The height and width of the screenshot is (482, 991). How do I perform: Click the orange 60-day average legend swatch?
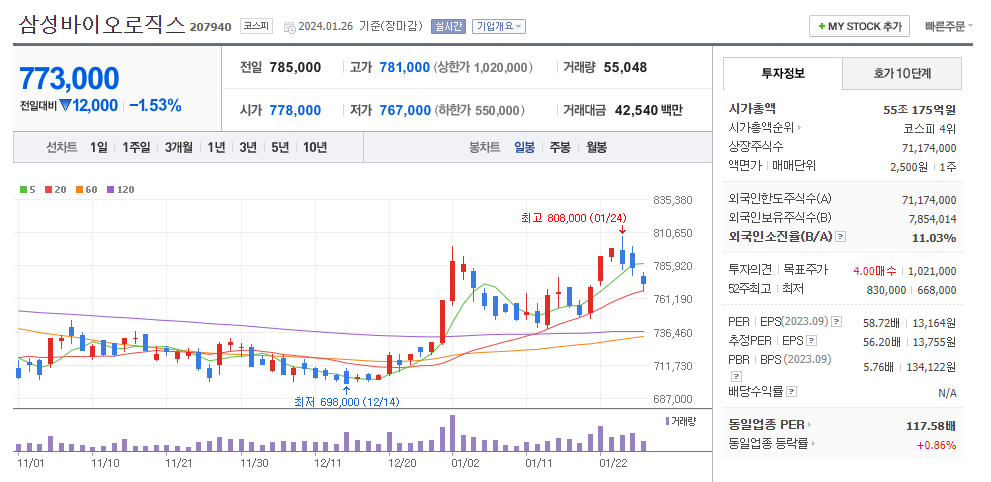[x=79, y=190]
